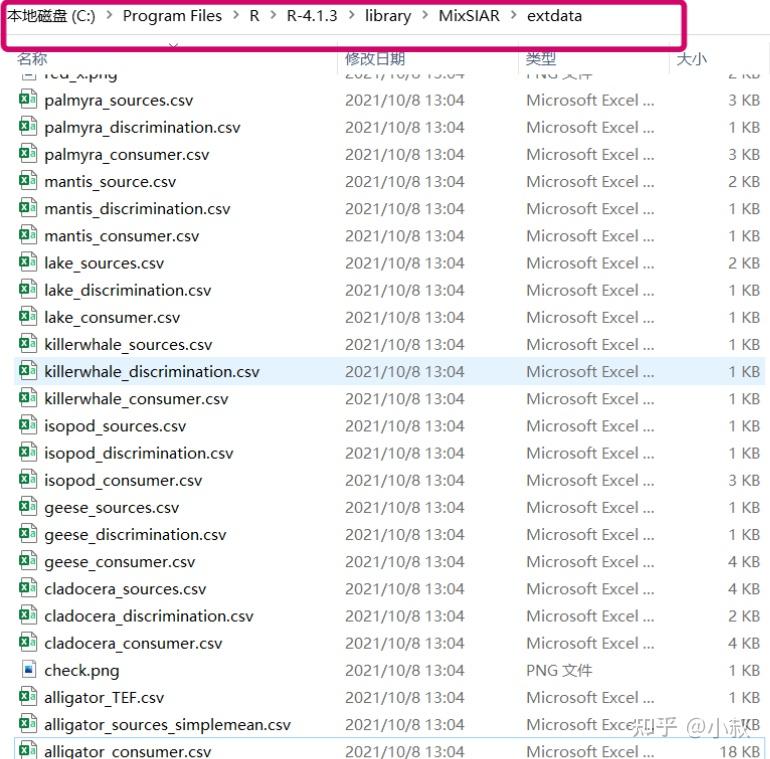Screen dimensions: 770x759
Task: Expand chevron after library in address bar
Action: click(425, 16)
